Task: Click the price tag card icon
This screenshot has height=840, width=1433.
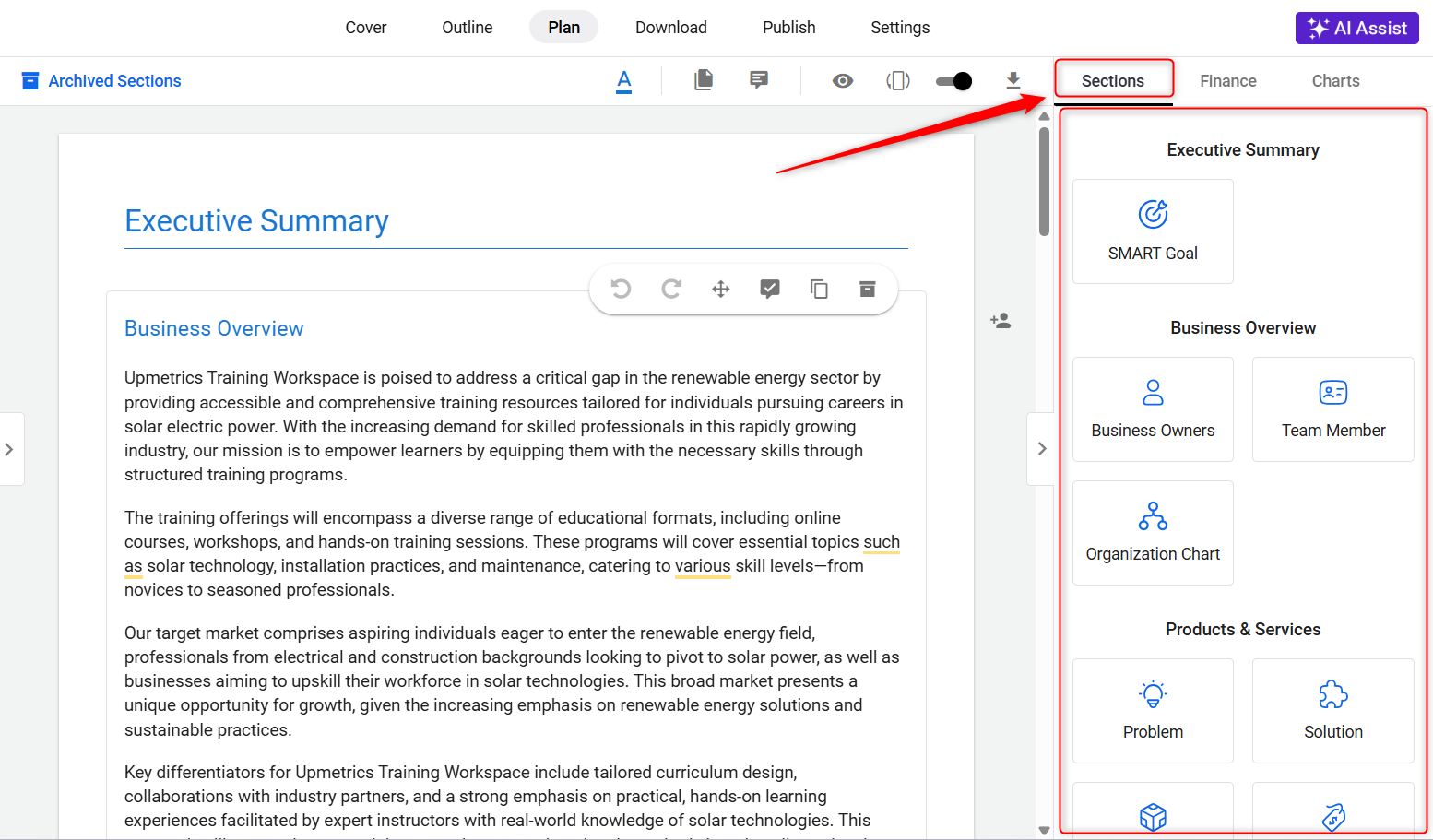Action: pos(1333,817)
